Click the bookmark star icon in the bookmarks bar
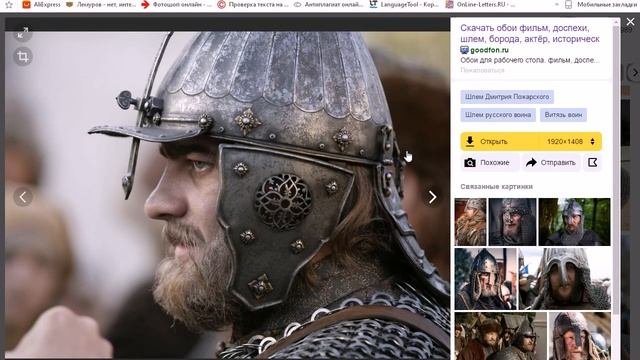The height and width of the screenshot is (360, 640). (x=9, y=4)
